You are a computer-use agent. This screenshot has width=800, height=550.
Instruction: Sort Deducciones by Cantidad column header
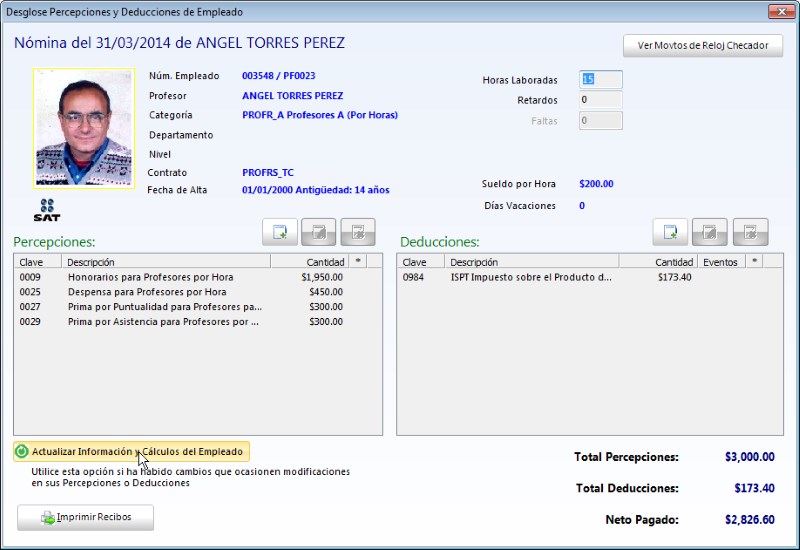pos(658,262)
